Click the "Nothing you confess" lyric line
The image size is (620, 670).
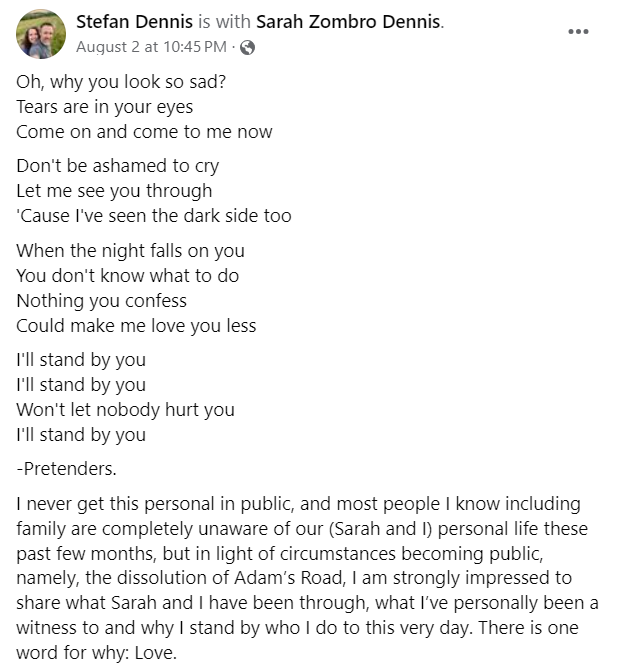point(101,301)
